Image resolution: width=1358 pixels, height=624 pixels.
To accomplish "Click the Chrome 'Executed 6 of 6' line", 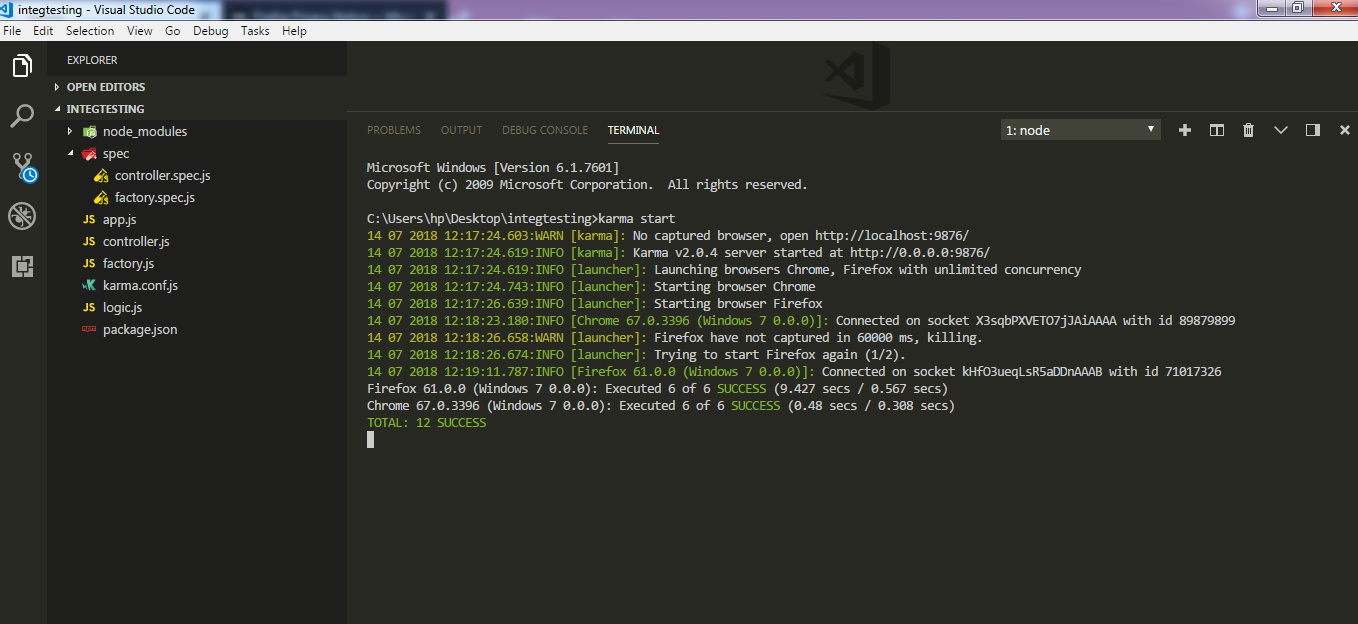I will pyautogui.click(x=661, y=405).
